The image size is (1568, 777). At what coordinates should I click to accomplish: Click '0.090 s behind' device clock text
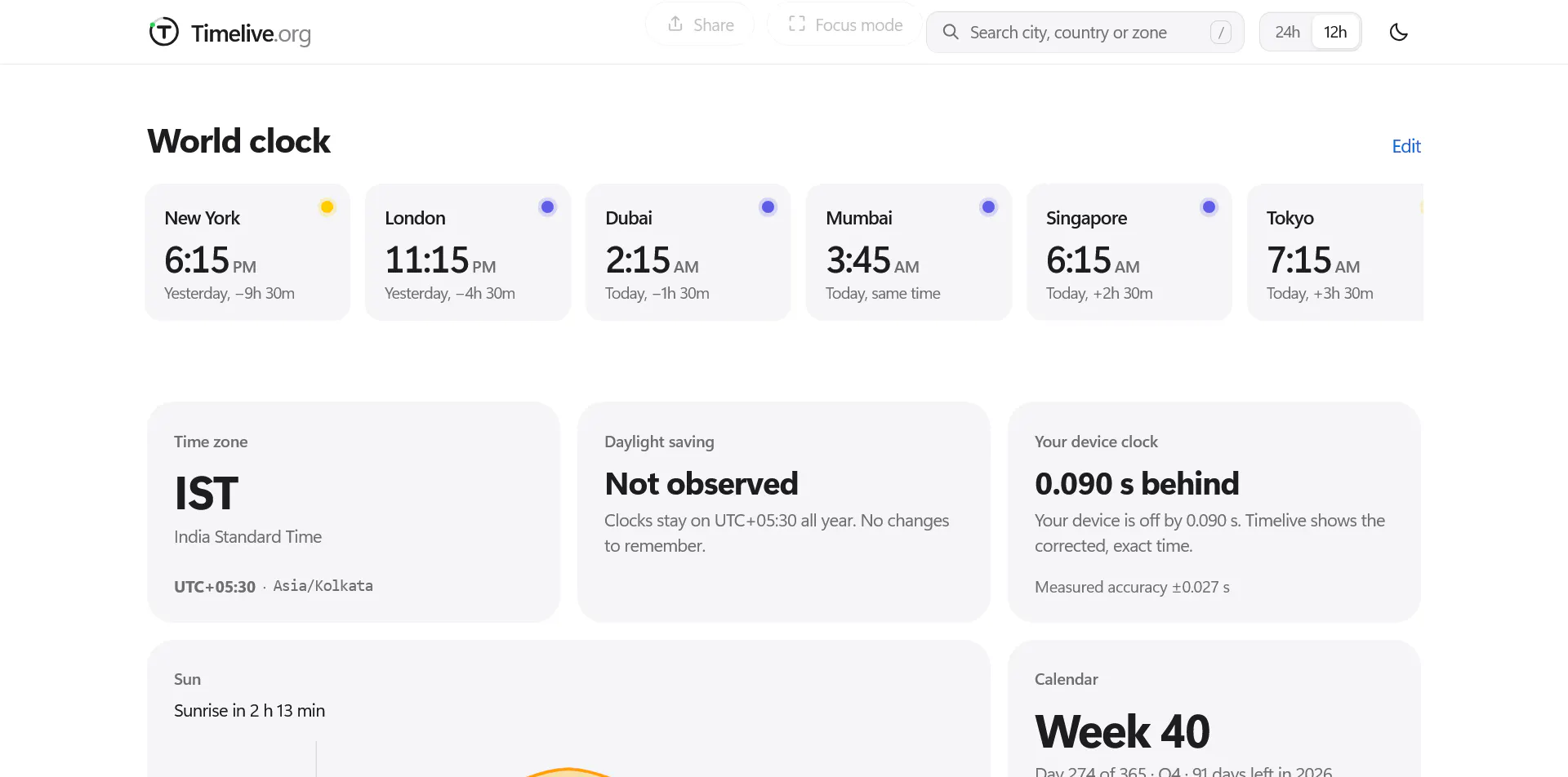tap(1137, 484)
